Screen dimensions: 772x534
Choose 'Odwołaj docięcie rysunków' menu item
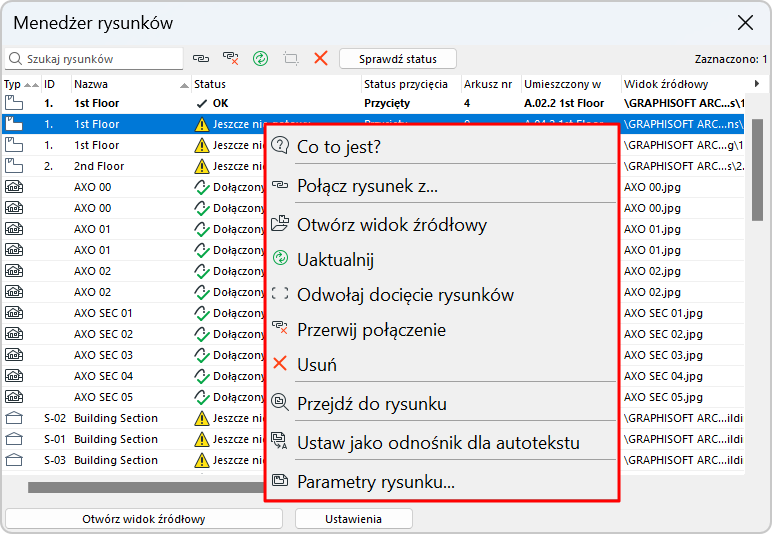pos(442,294)
